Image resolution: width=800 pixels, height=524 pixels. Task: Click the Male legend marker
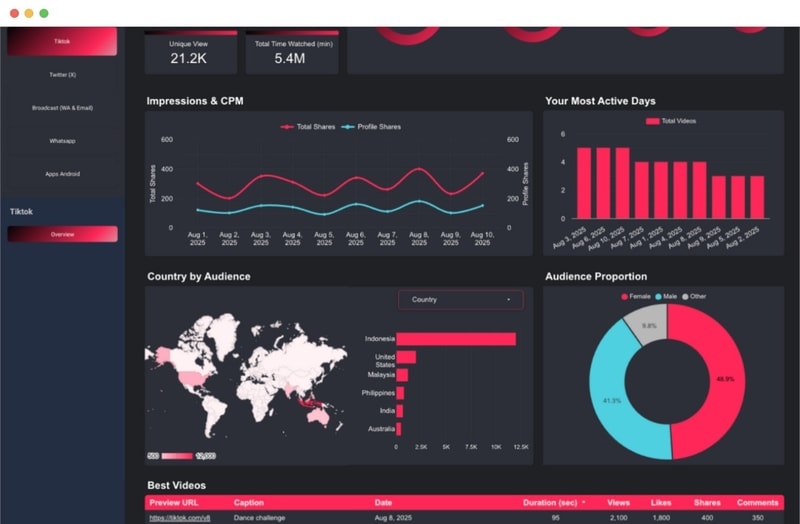point(658,296)
